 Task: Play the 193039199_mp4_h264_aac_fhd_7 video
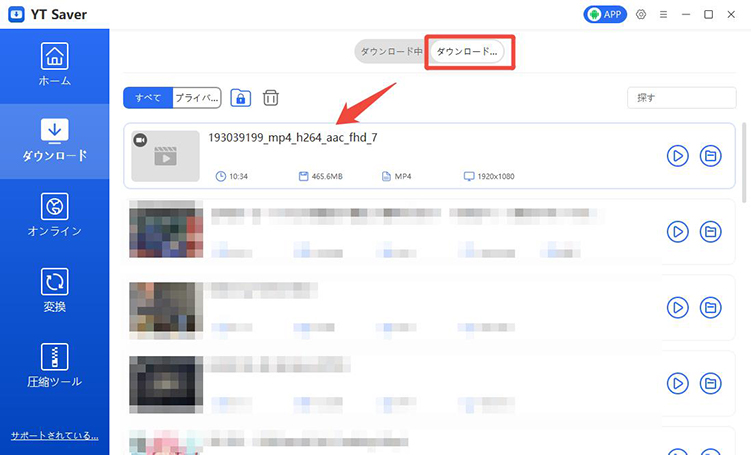pos(678,156)
